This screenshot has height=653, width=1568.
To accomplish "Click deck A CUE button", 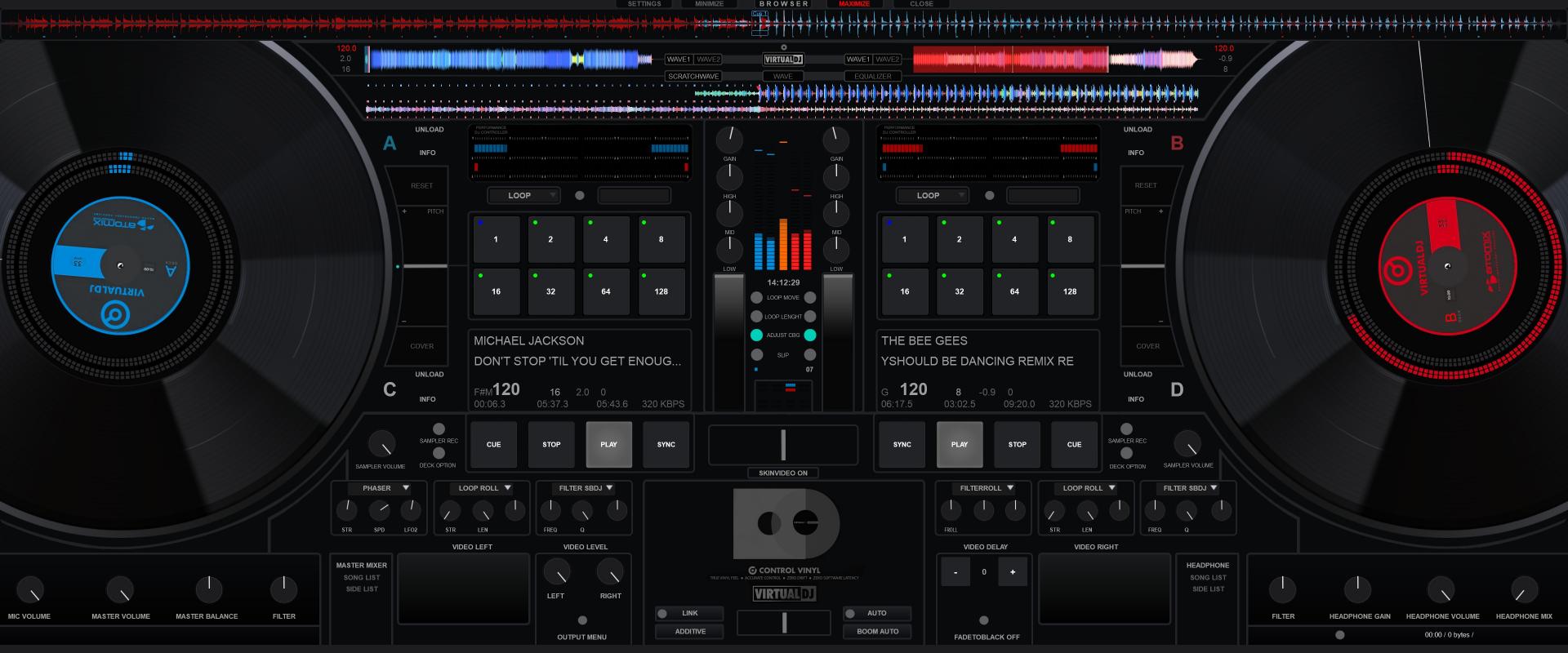I will (493, 445).
